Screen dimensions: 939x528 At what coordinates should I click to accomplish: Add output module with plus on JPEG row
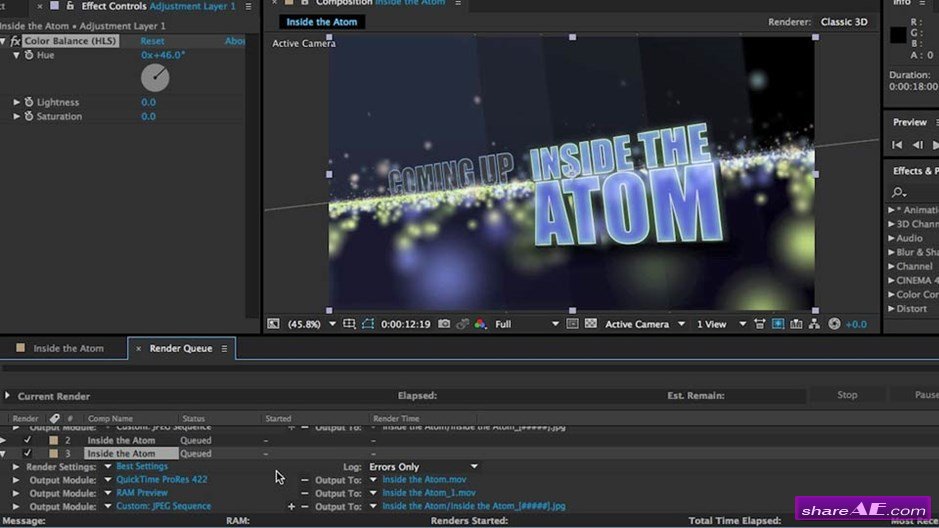click(291, 506)
